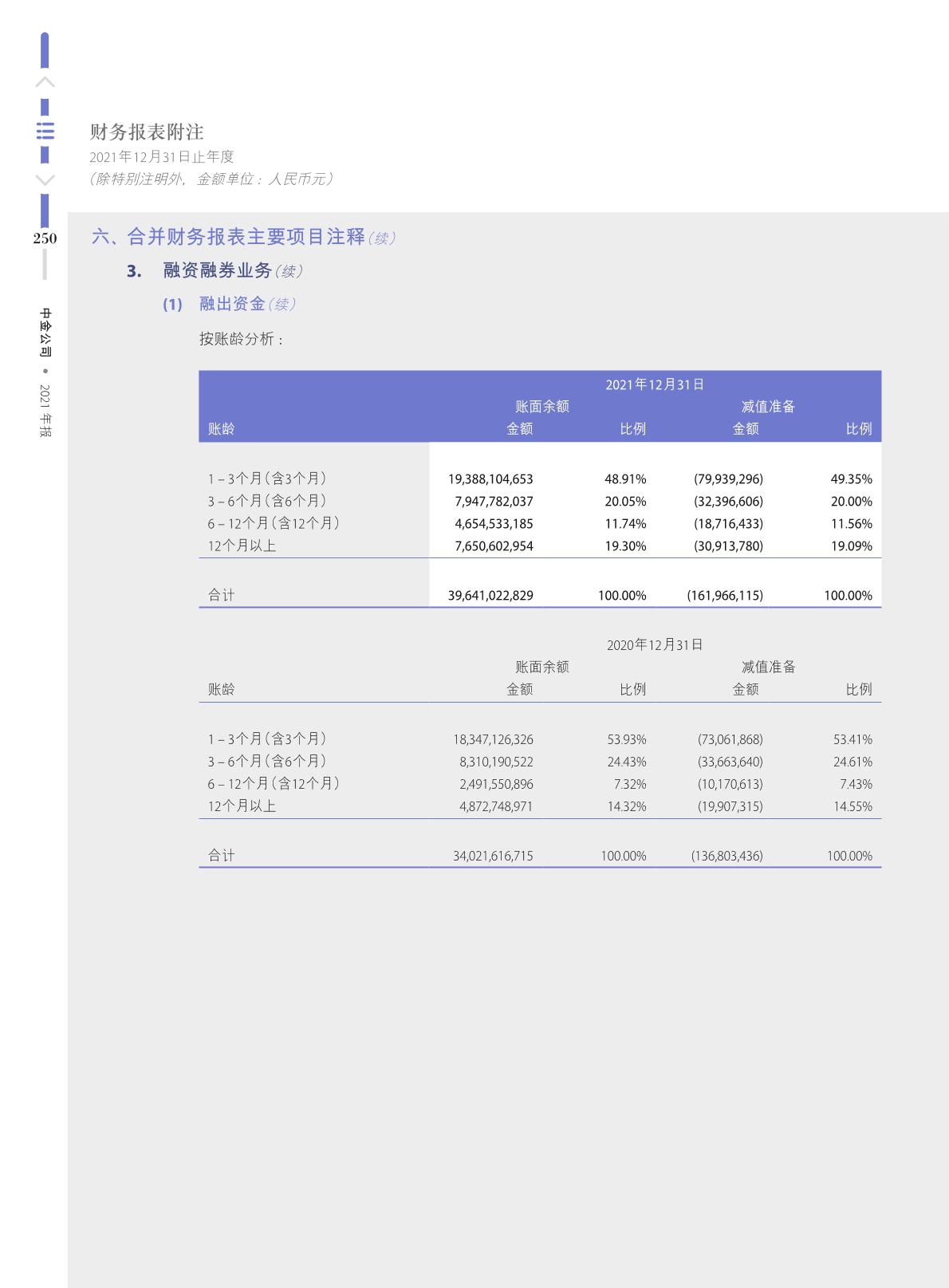949x1288 pixels.
Task: Click the 2021 impairment total (161,966,115)
Action: point(725,595)
